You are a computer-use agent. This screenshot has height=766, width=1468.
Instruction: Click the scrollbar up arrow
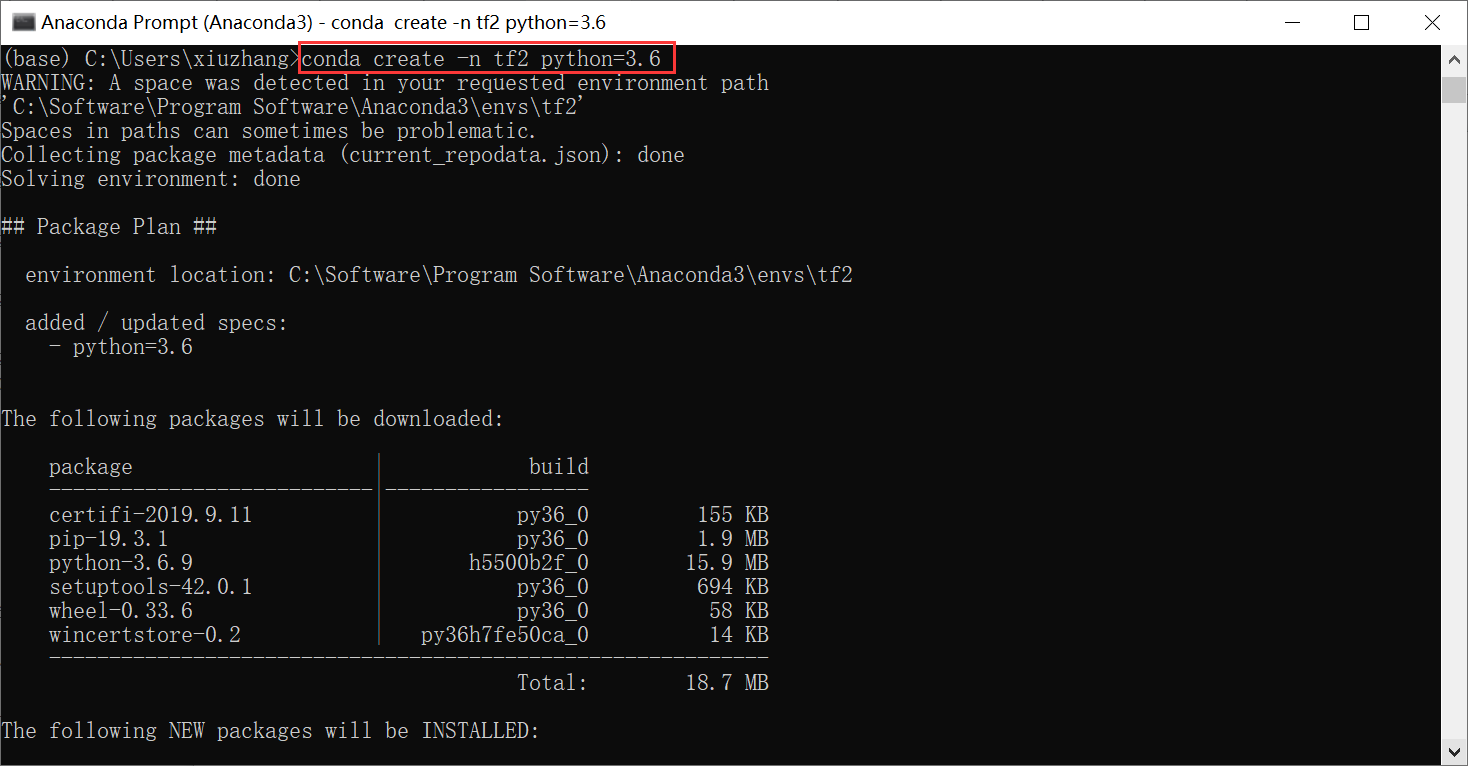pyautogui.click(x=1454, y=59)
